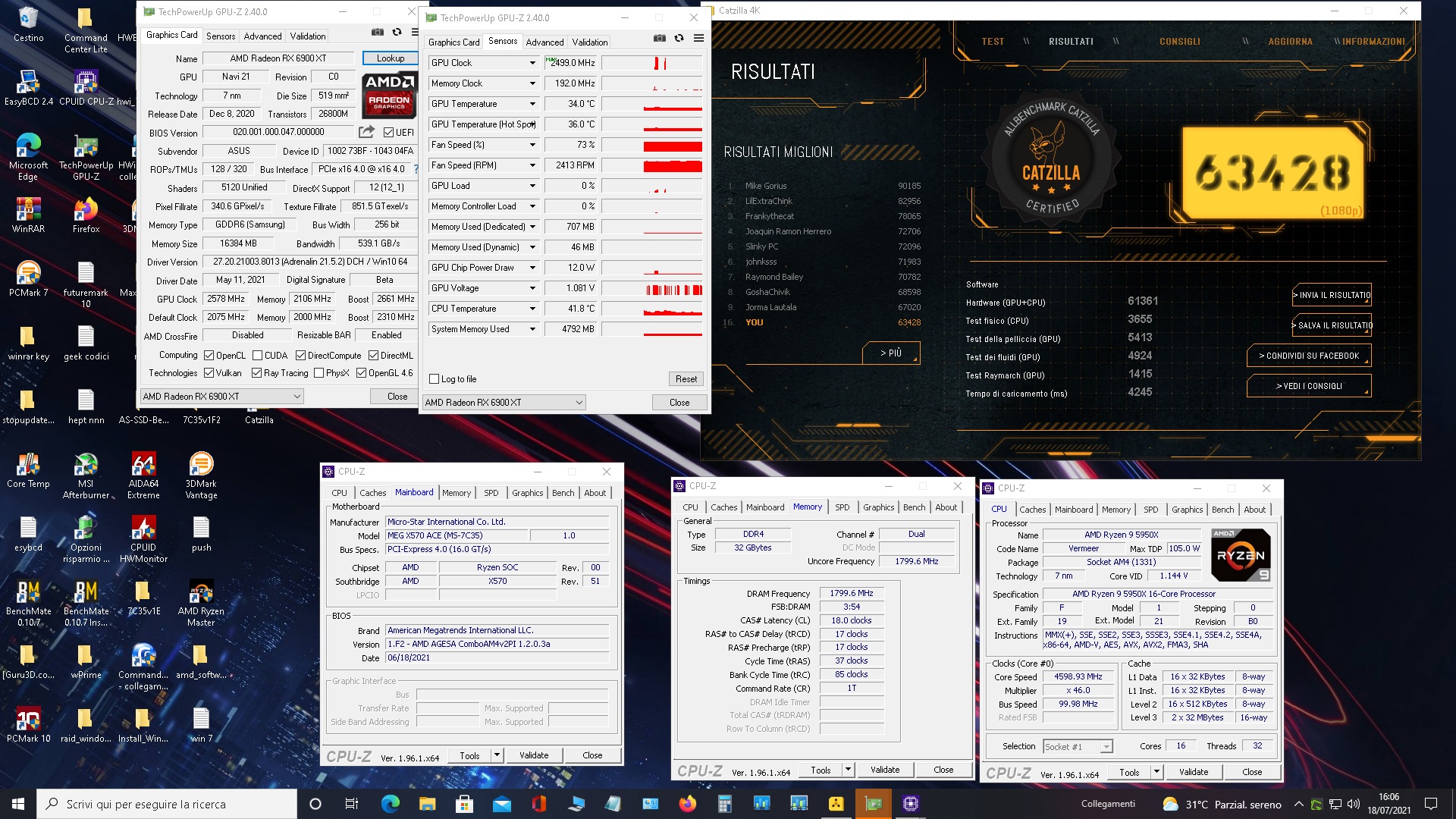Click INVIA IL RISULTATO in Catzilla
Image resolution: width=1456 pixels, height=819 pixels.
point(1332,295)
